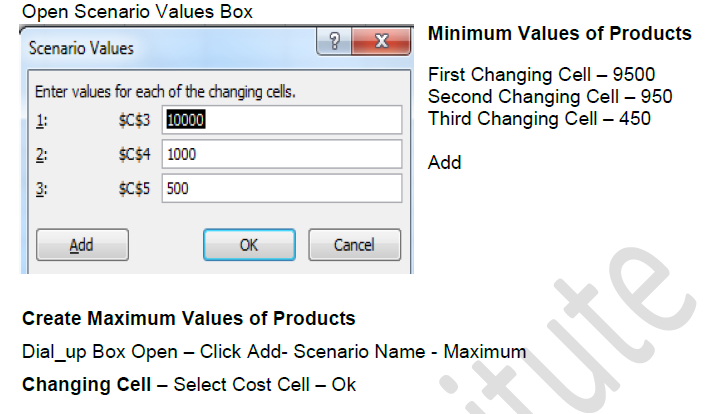Focus the $C$5 field with value 500
This screenshot has width=713, height=414.
281,188
